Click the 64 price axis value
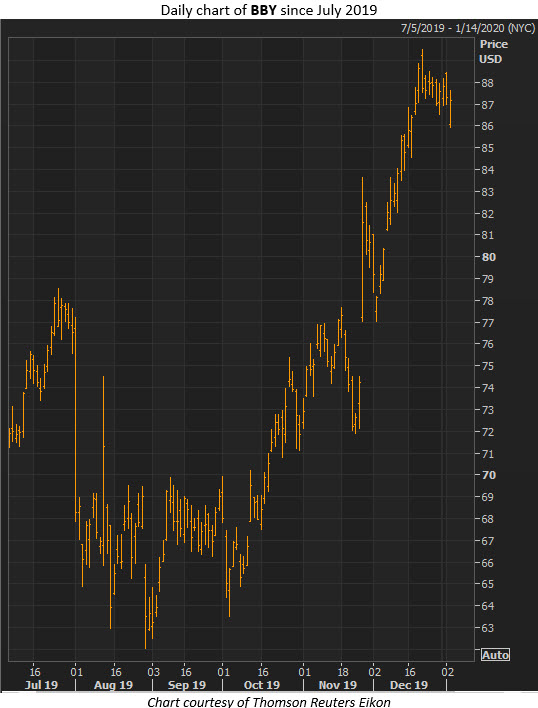 [x=488, y=606]
